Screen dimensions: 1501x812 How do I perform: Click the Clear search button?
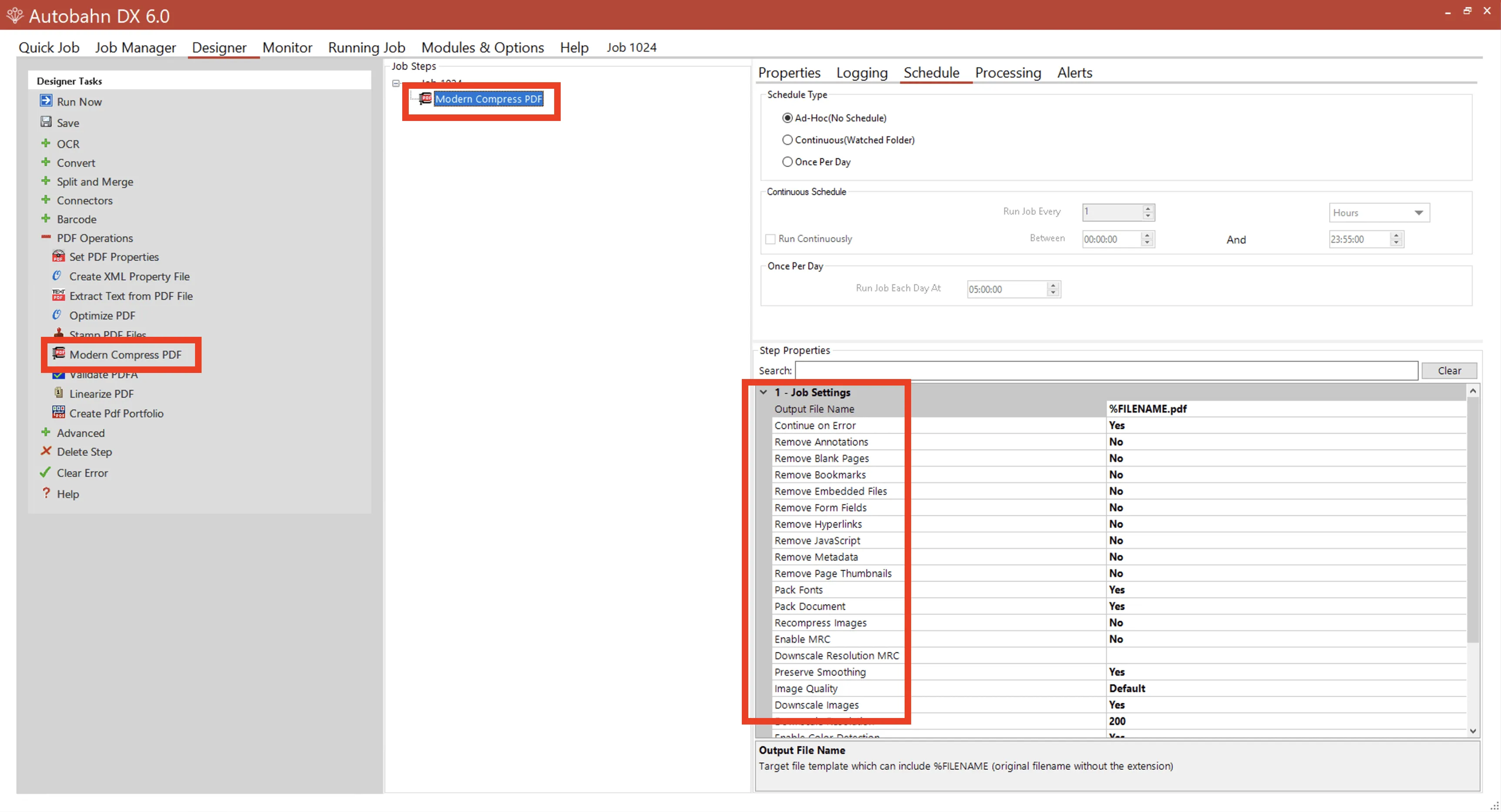tap(1449, 370)
